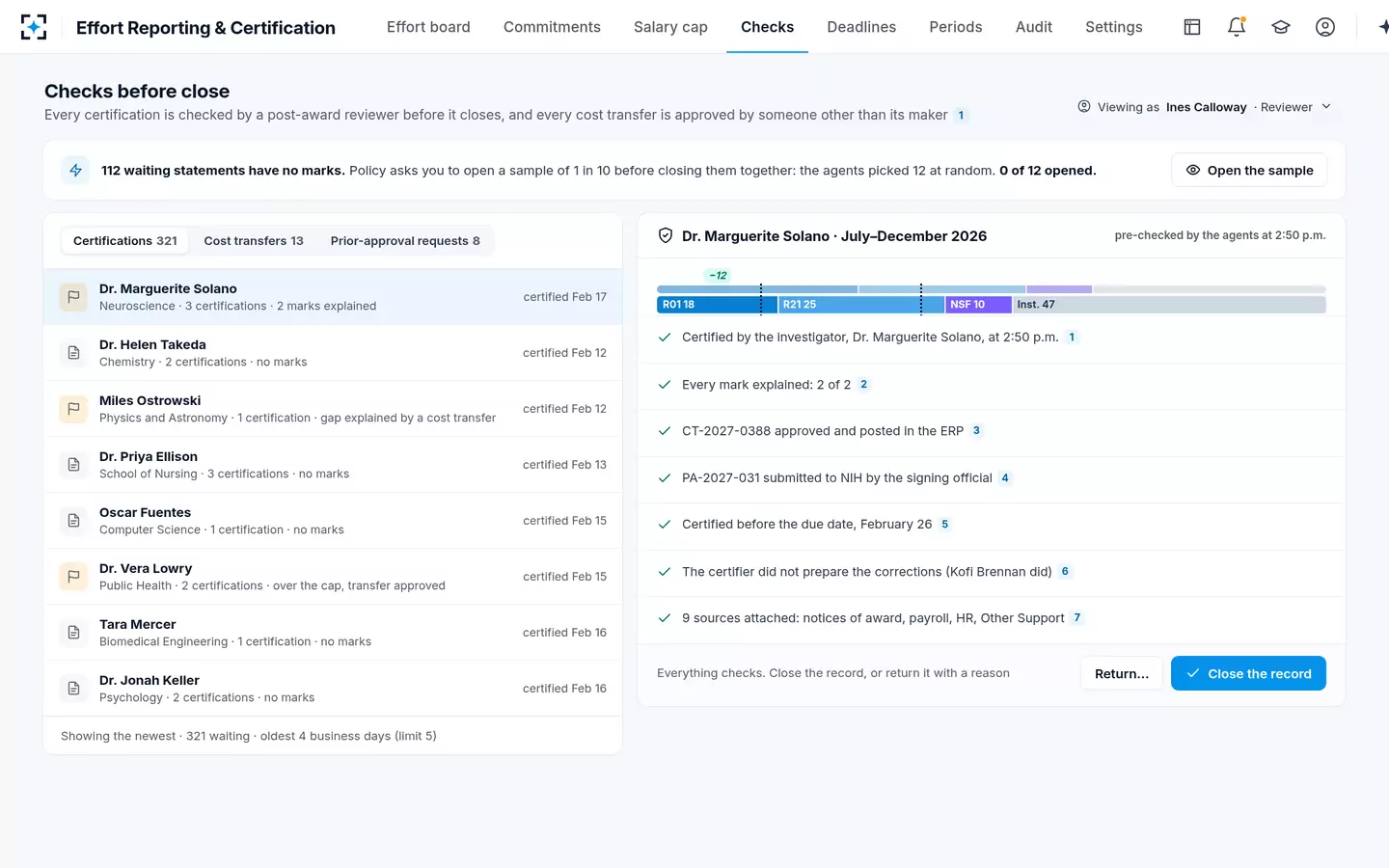Open the notifications bell
The image size is (1389, 868).
1237,27
